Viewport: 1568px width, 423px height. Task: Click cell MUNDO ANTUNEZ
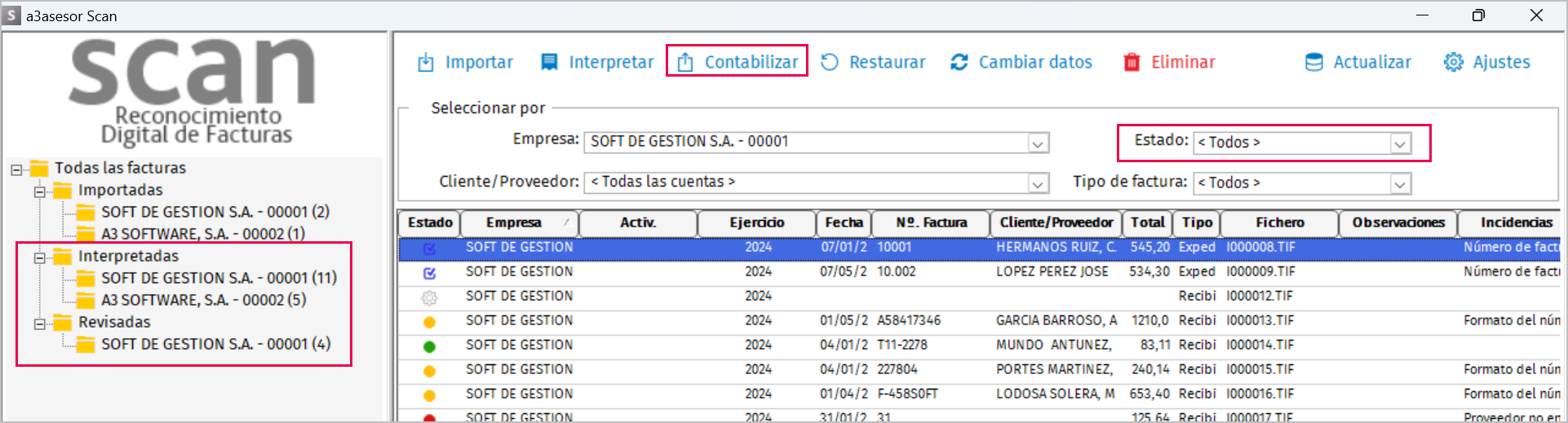[x=1053, y=345]
